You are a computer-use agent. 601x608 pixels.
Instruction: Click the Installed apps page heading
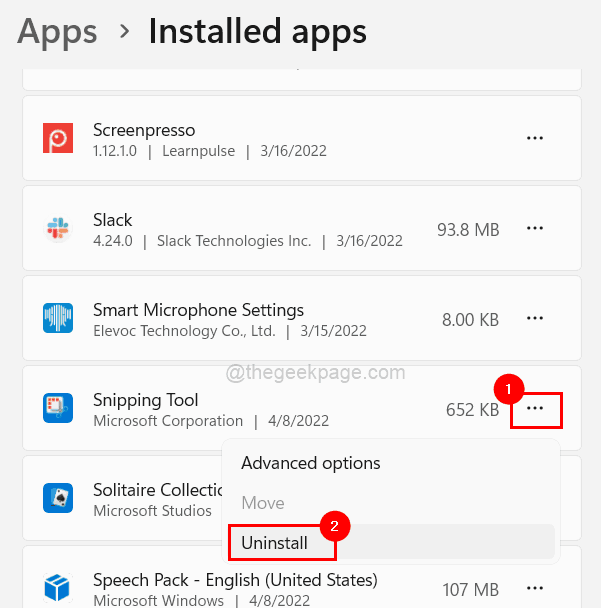(x=257, y=31)
